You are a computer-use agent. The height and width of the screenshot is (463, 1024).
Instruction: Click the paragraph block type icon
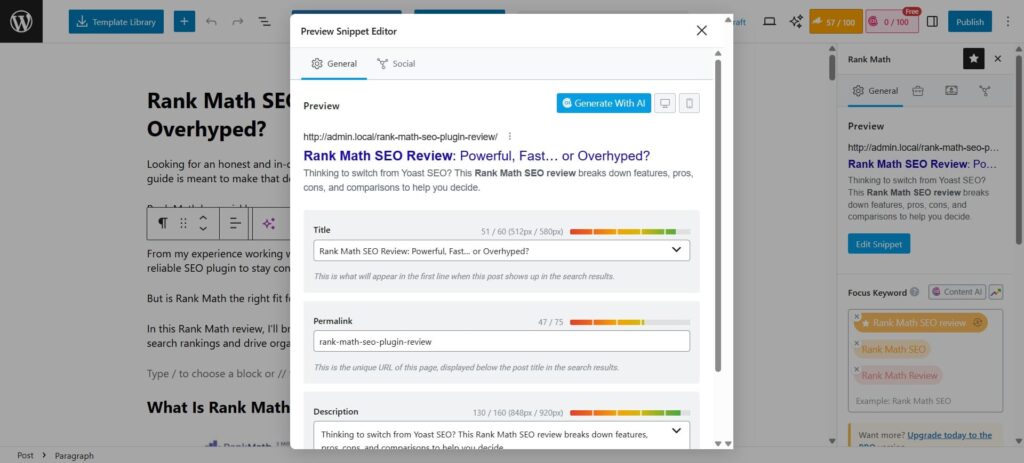[163, 223]
